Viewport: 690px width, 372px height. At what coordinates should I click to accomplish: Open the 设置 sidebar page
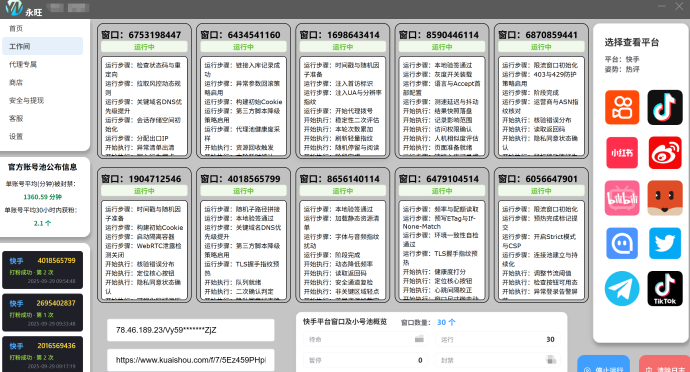click(x=42, y=136)
